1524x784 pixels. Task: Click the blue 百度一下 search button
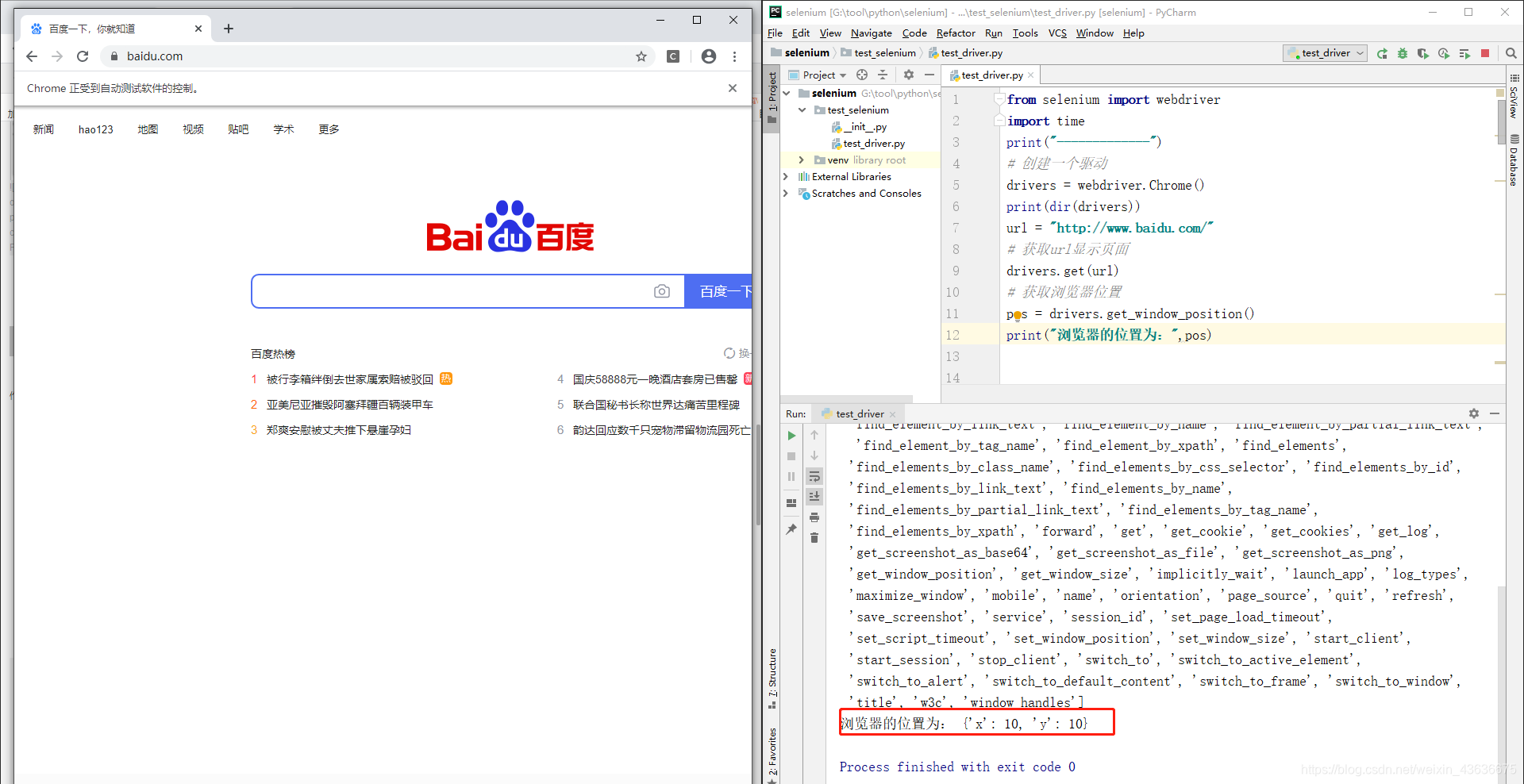tap(718, 291)
